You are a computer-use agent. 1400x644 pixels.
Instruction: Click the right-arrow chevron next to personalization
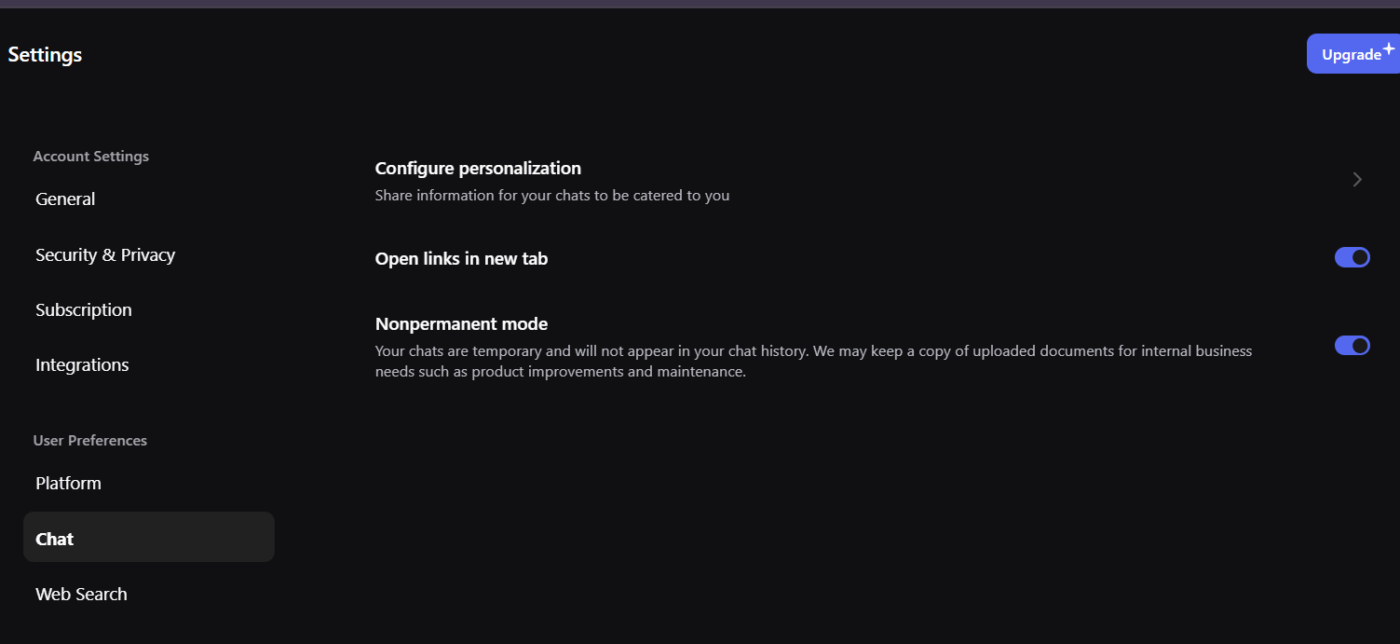point(1356,179)
